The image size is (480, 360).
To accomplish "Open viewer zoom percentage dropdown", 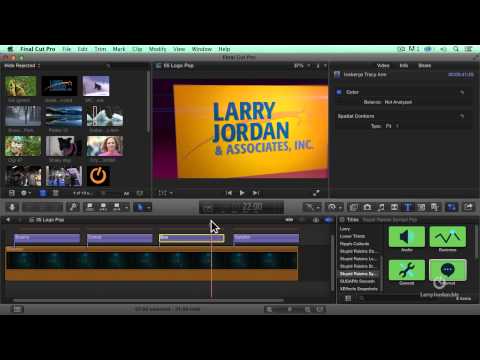I will (302, 66).
